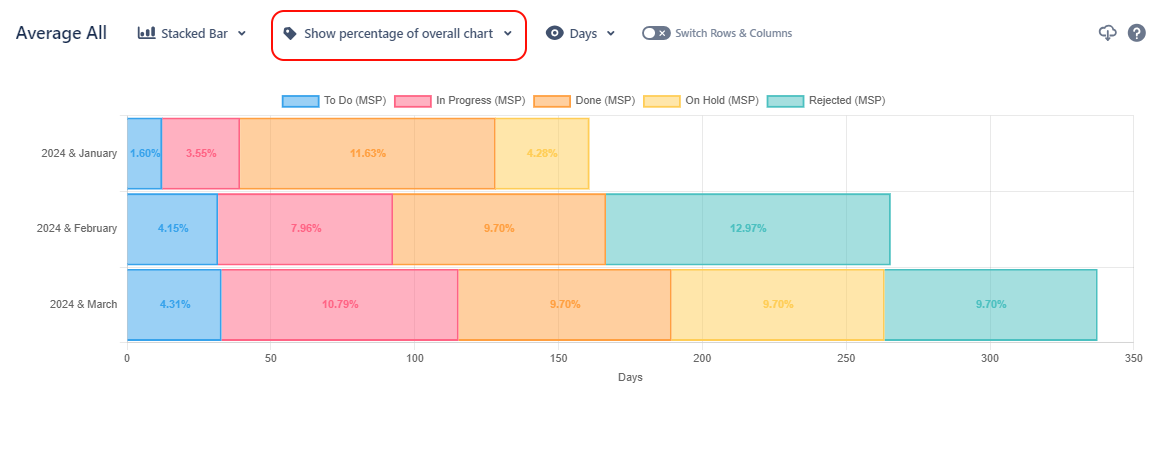The width and height of the screenshot is (1169, 465).
Task: Click the March To Do 4.31% segment
Action: [x=173, y=304]
